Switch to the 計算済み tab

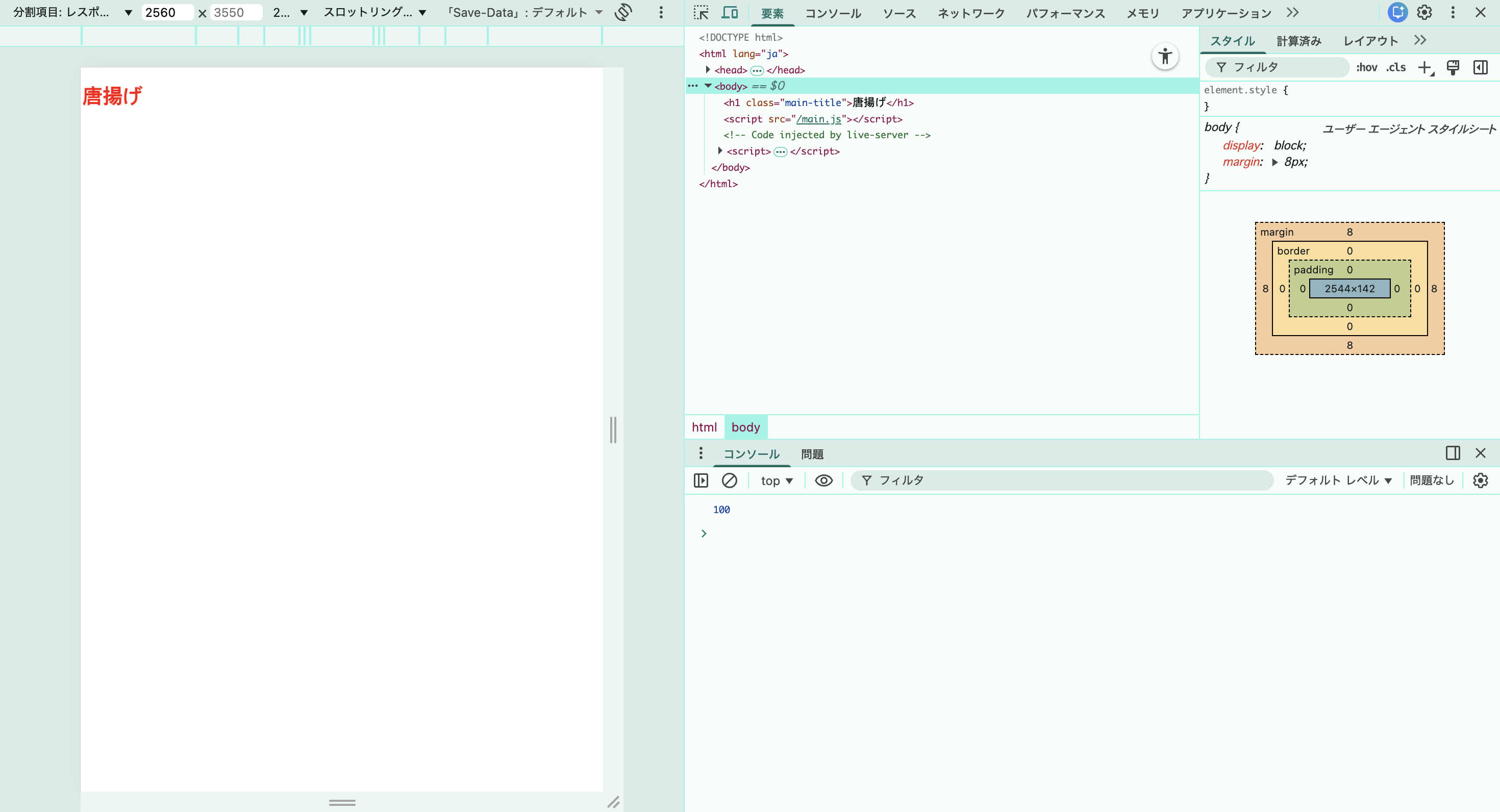point(1298,41)
